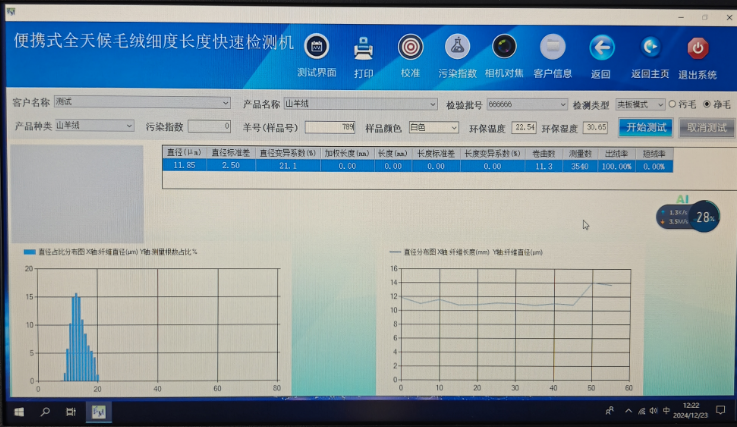Screen dimensions: 737x427
Task: Click the 返回 back arrow icon
Action: (x=601, y=47)
